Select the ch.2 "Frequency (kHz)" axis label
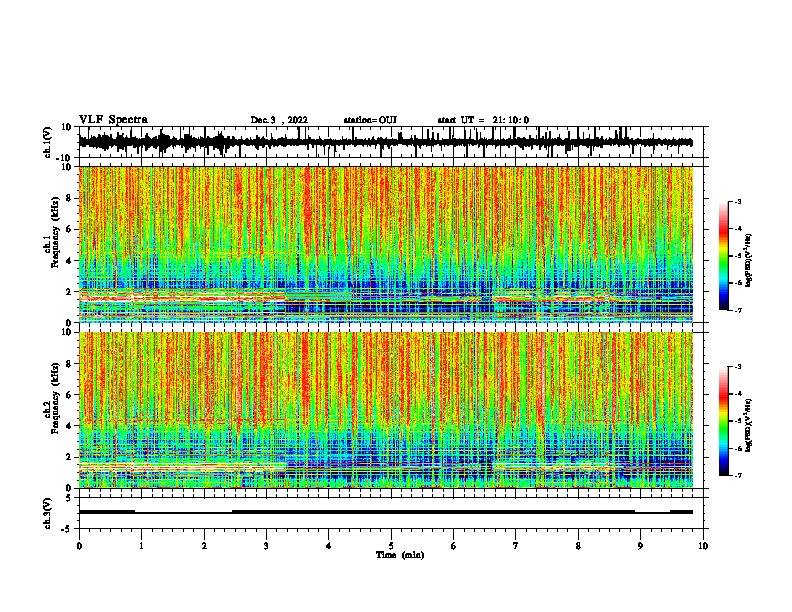The width and height of the screenshot is (792, 612). coord(55,398)
